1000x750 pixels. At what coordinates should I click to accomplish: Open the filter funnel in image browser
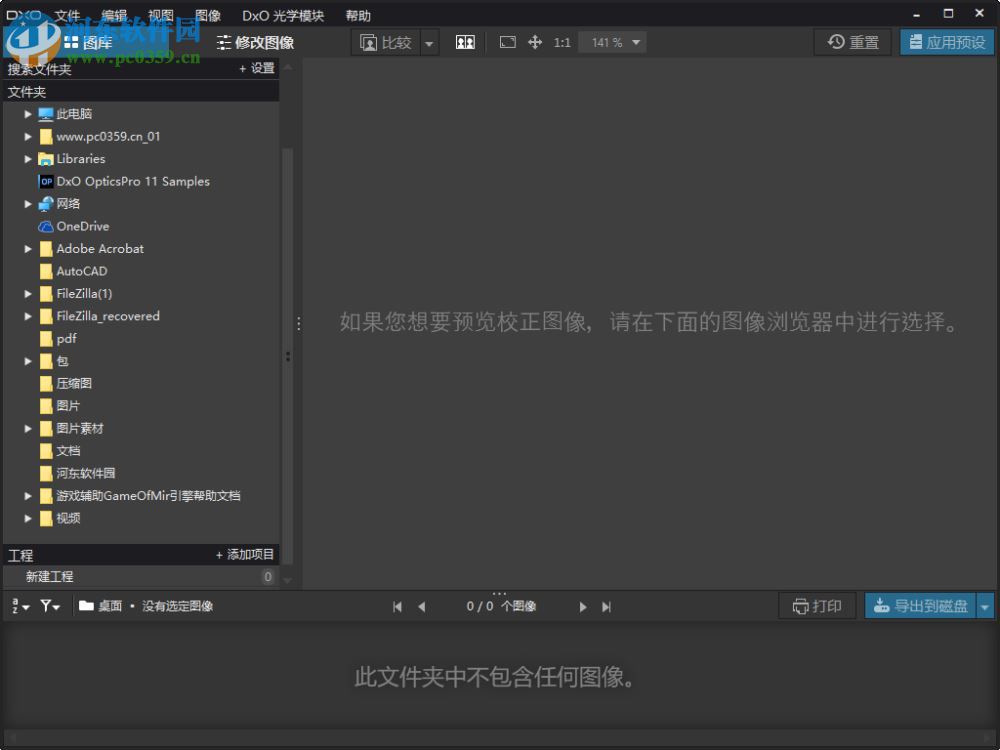[49, 606]
